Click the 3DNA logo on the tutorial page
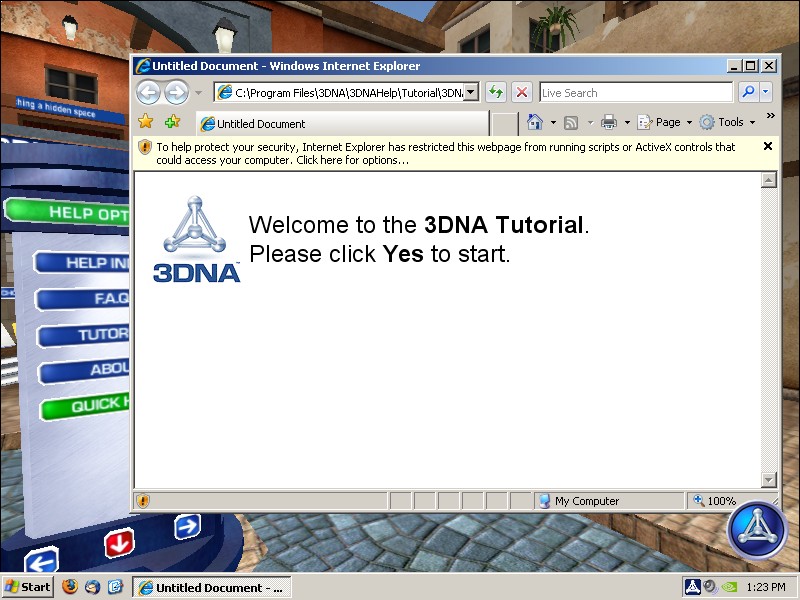 coord(196,239)
